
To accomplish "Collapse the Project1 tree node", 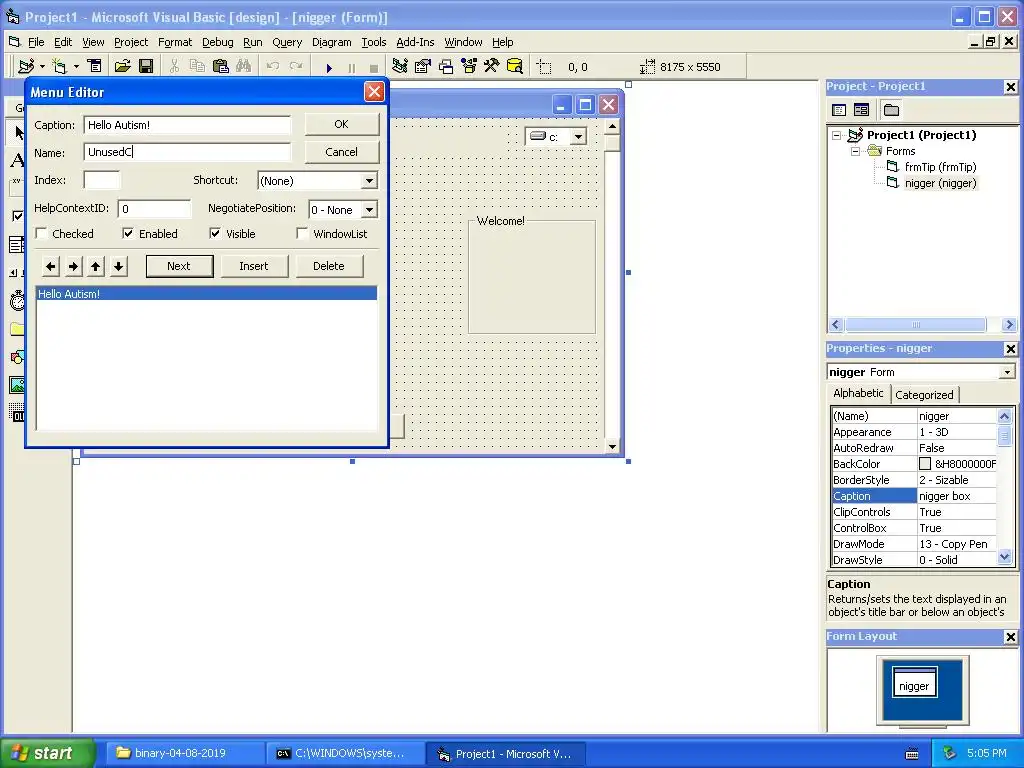I will (837, 135).
